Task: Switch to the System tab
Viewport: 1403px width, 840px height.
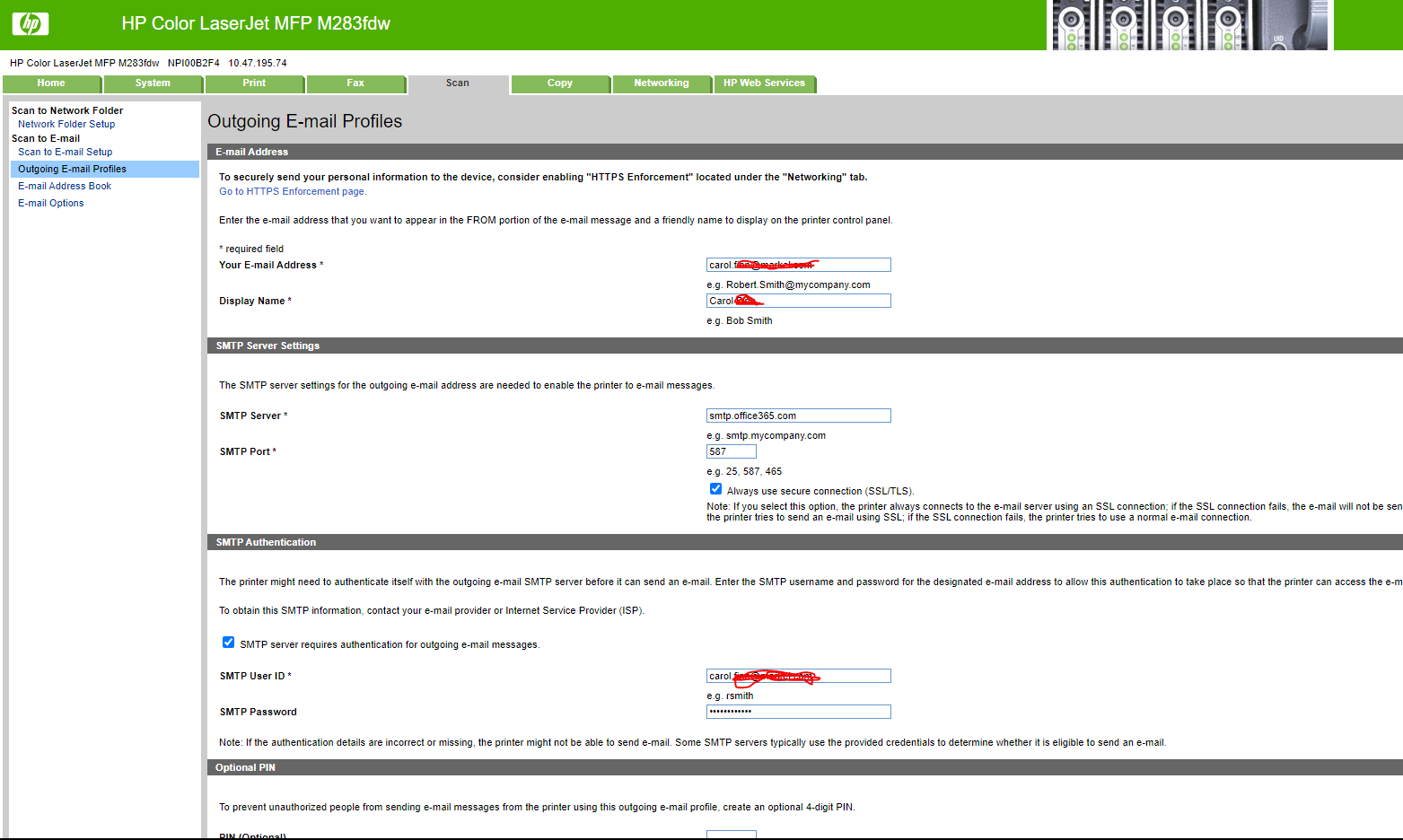Action: [153, 83]
